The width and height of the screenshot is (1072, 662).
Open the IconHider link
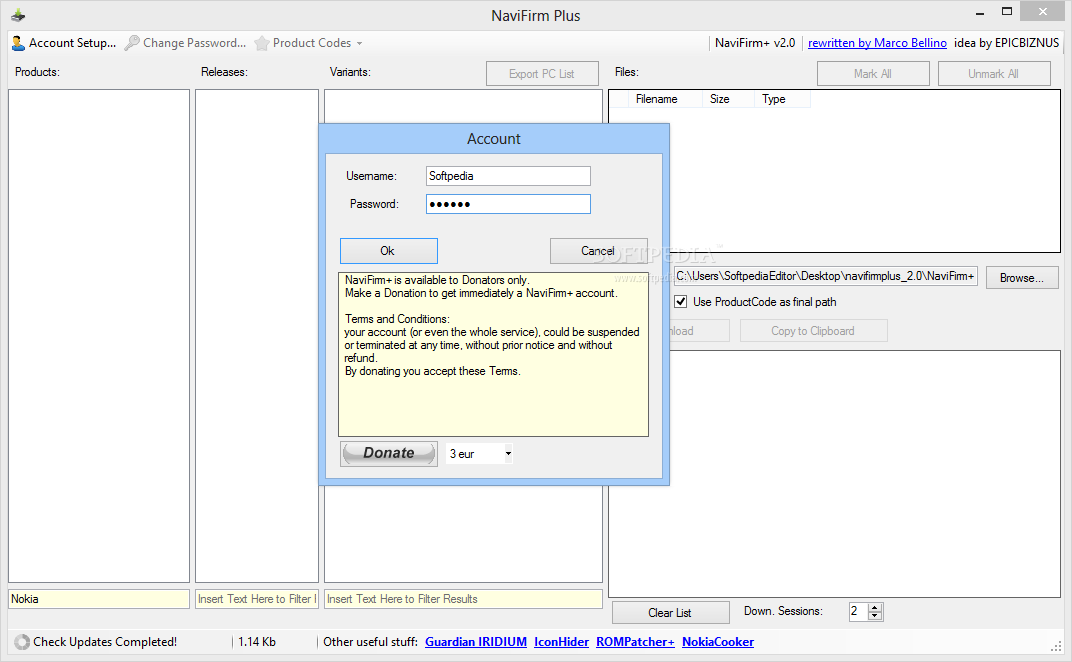[x=561, y=641]
